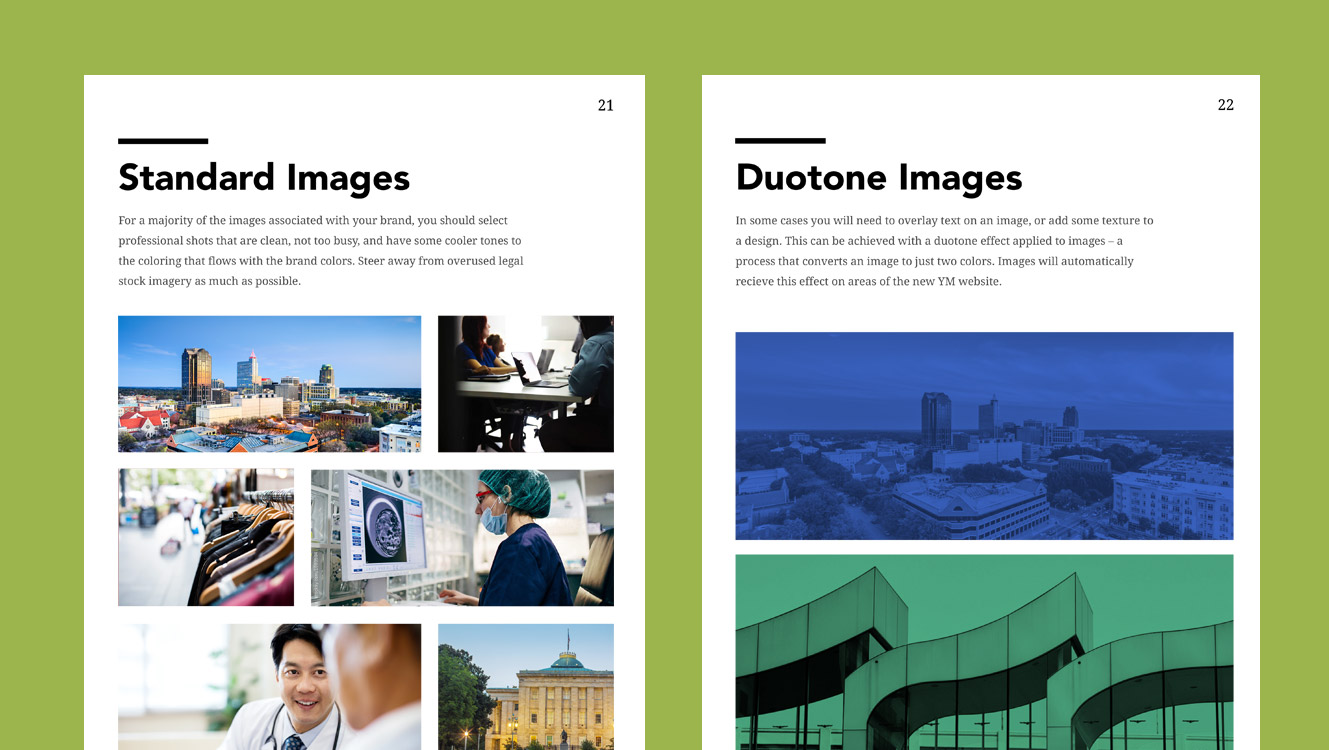
Task: Select the city skyline photo on page 21
Action: click(x=269, y=384)
